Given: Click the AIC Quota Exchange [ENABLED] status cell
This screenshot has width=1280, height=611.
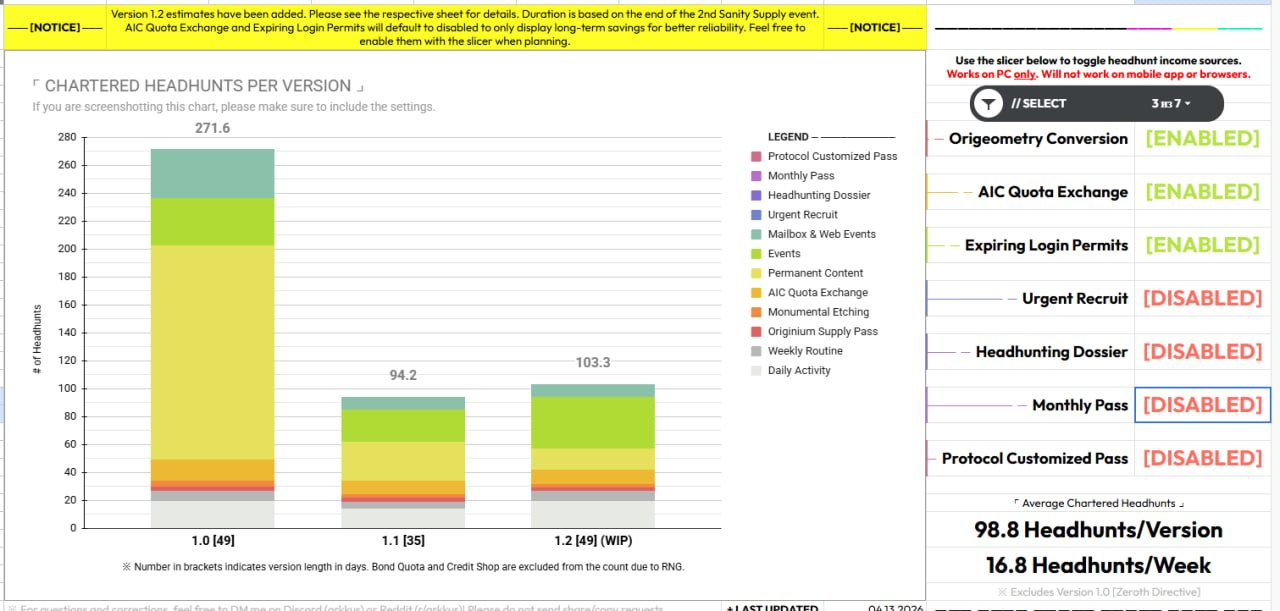Looking at the screenshot, I should point(1202,192).
